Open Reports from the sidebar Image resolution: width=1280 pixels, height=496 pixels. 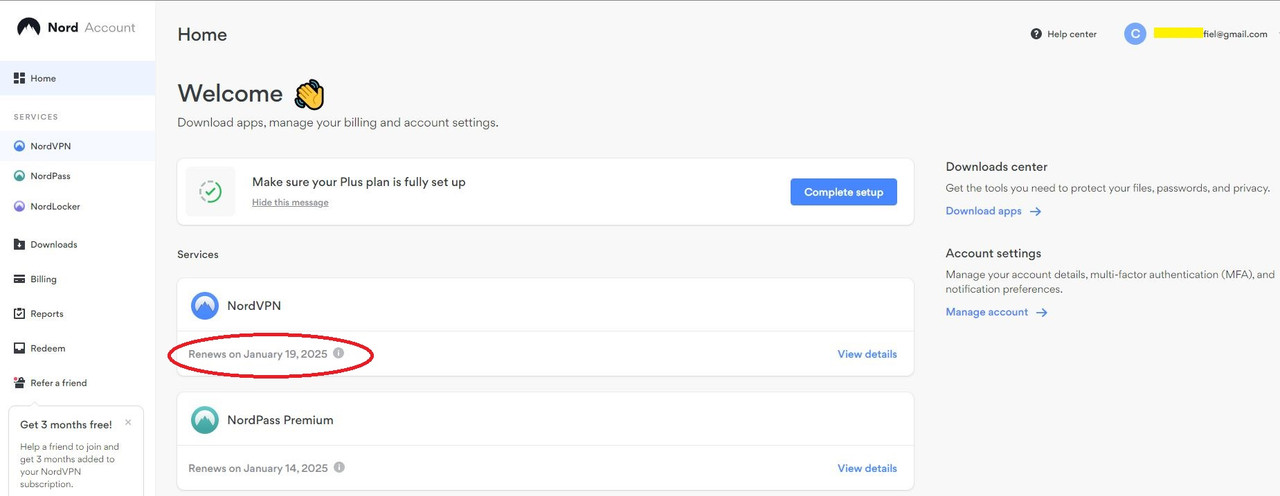[46, 314]
